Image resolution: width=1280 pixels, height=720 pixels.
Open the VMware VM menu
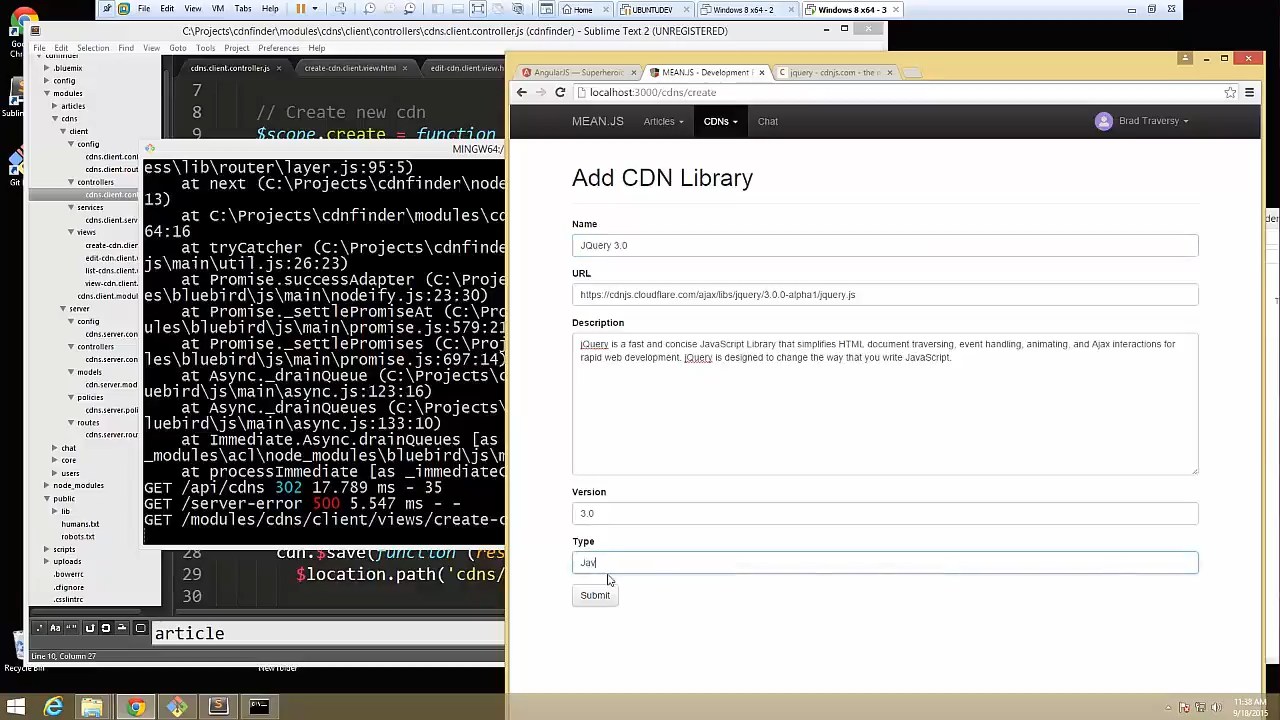[218, 9]
